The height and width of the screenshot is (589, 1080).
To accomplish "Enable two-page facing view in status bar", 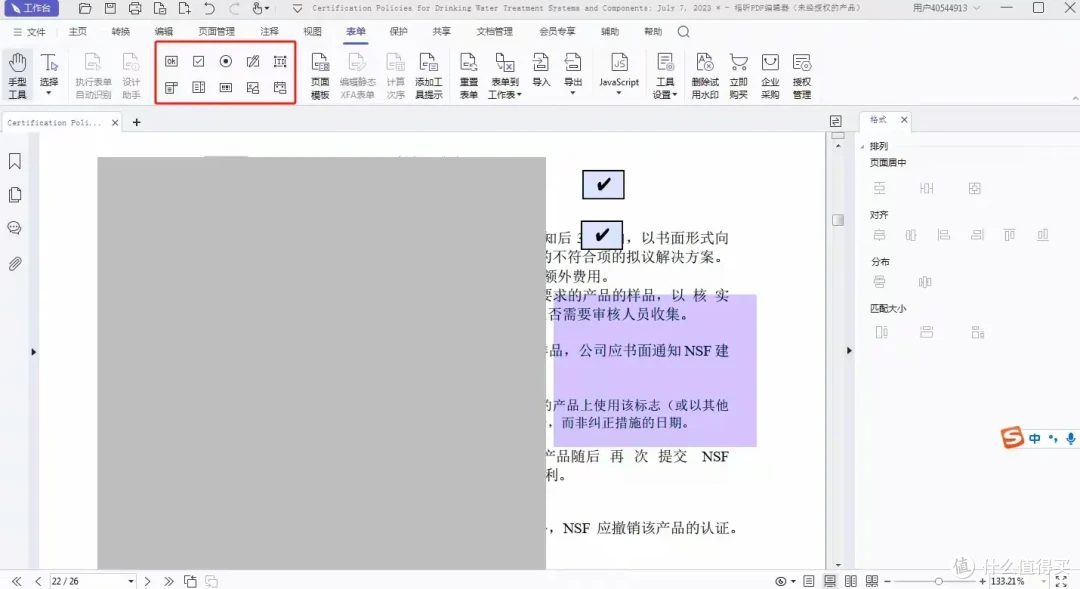I will [851, 581].
